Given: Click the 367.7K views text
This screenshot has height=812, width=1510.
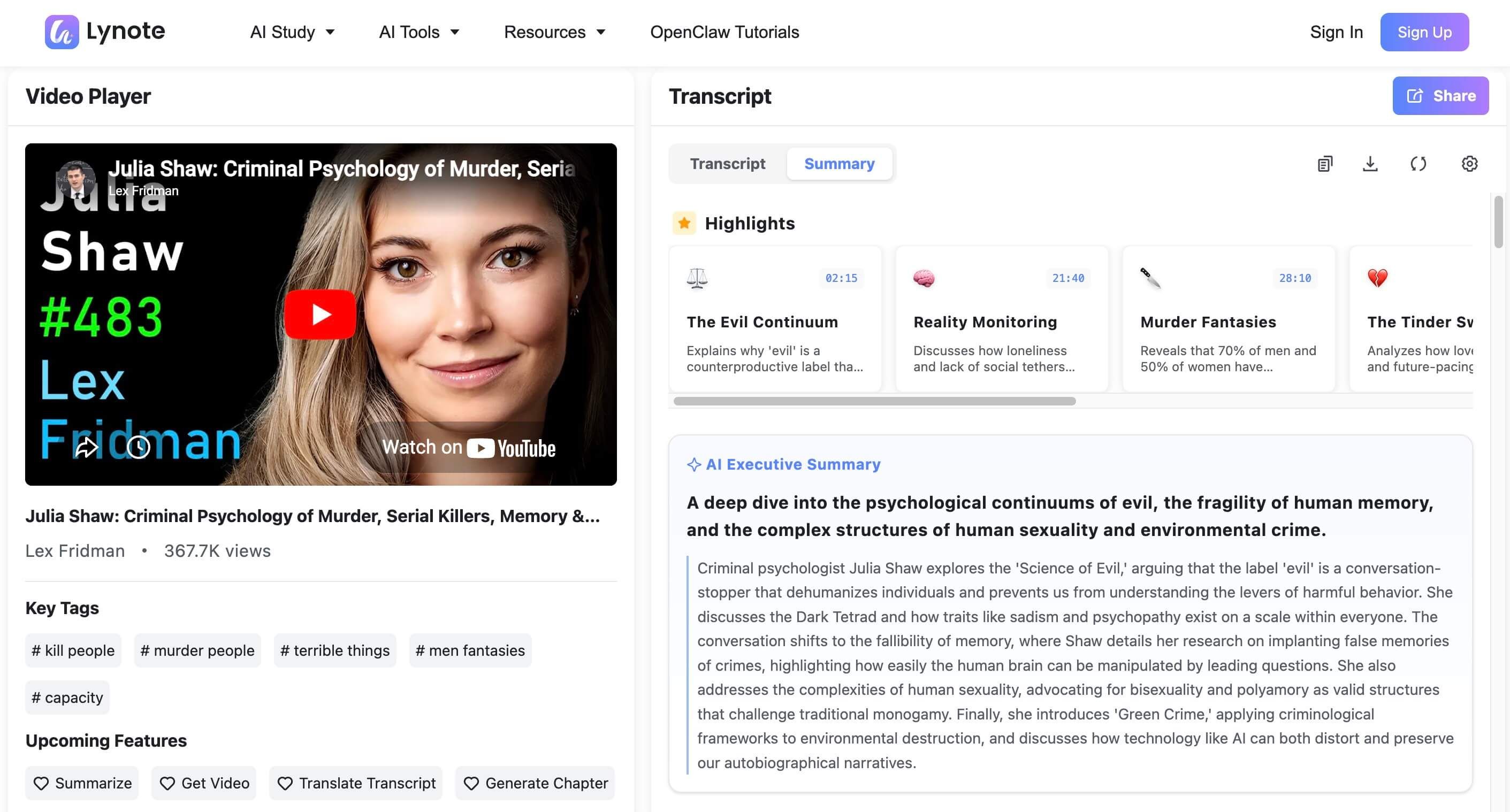Looking at the screenshot, I should [217, 551].
